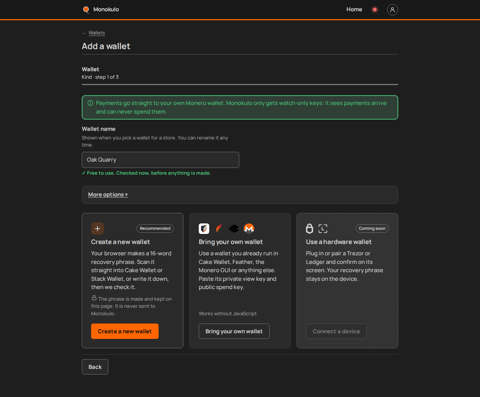The image size is (480, 397).
Task: Click the scan frame hardware icon
Action: tap(323, 228)
